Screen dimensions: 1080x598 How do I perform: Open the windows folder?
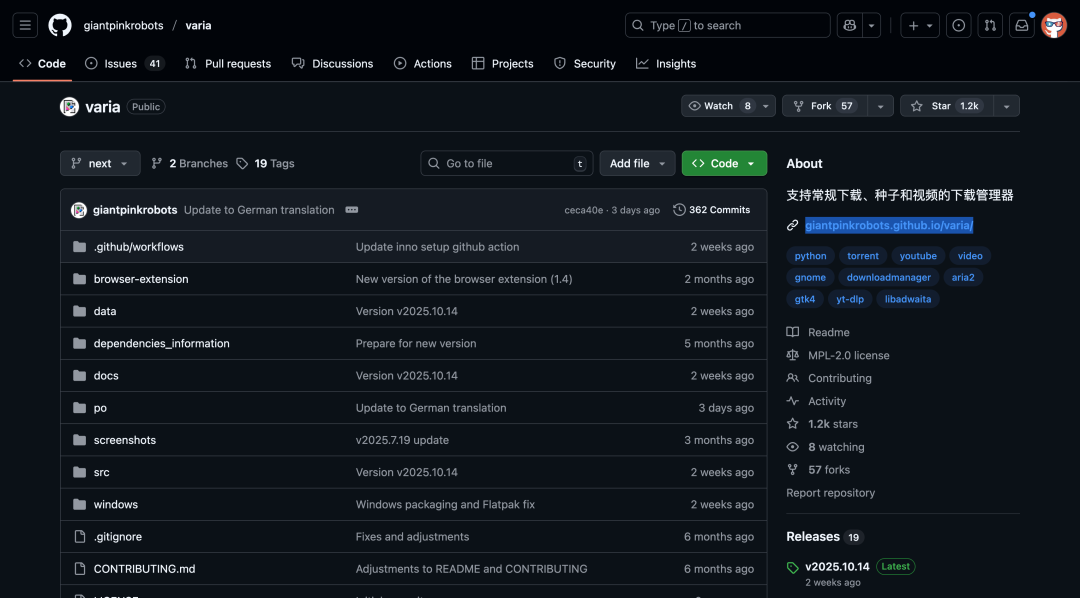(x=116, y=504)
